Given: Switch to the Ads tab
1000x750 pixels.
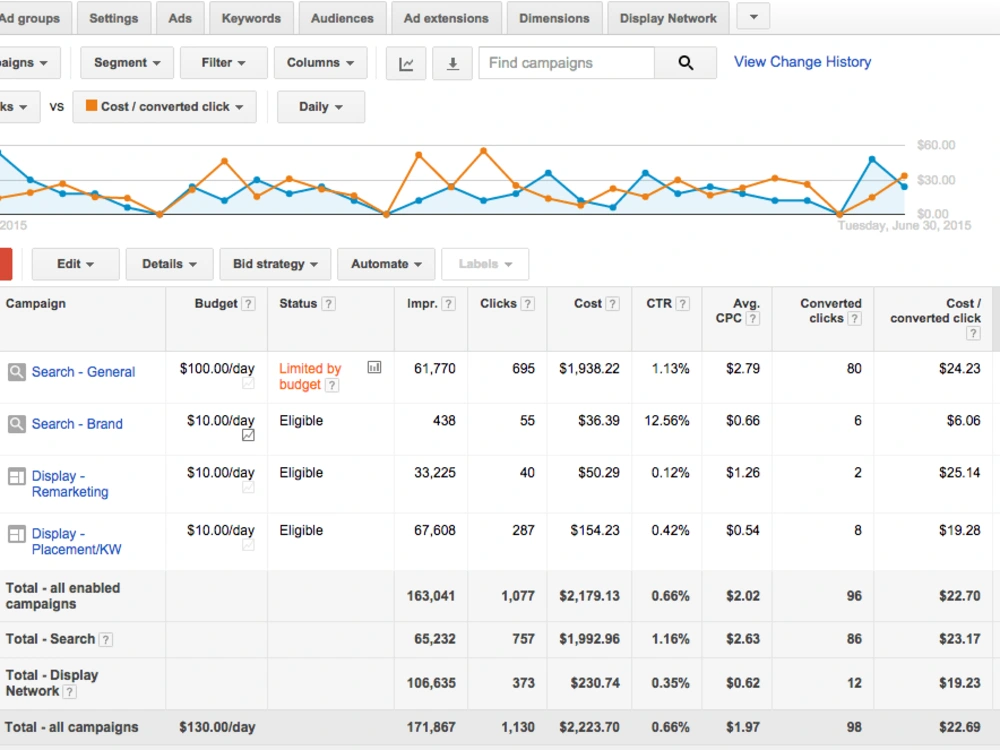Looking at the screenshot, I should [x=180, y=18].
